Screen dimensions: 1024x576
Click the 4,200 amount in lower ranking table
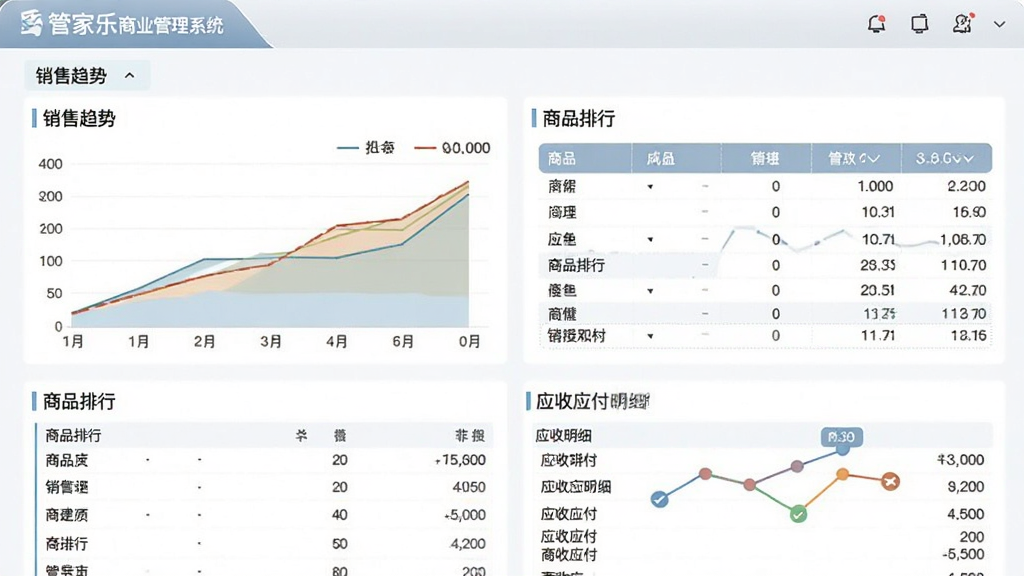point(468,543)
